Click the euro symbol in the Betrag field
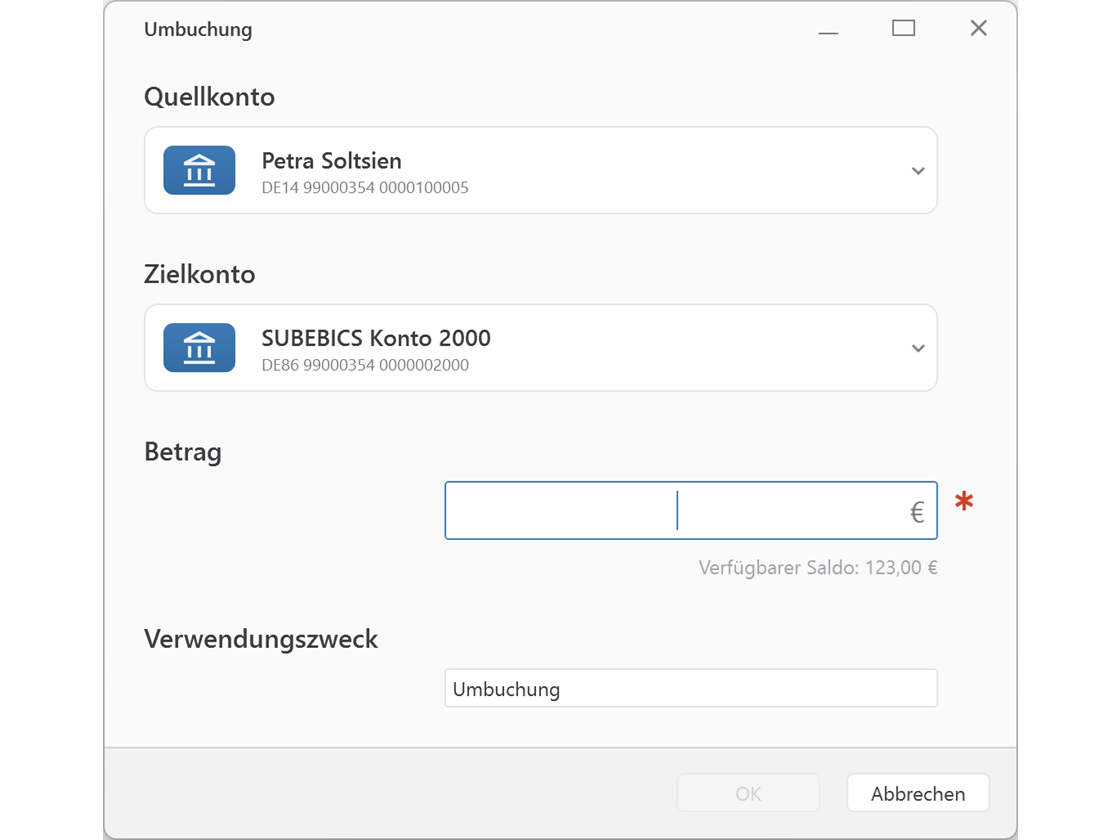 click(916, 511)
